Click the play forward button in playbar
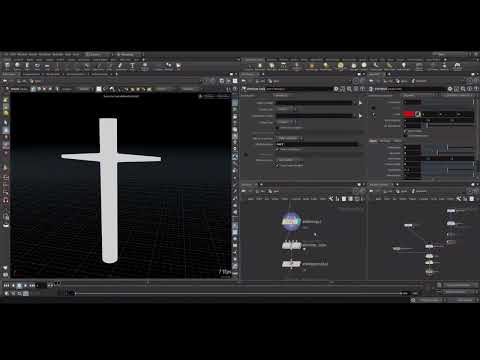 [x=25, y=285]
